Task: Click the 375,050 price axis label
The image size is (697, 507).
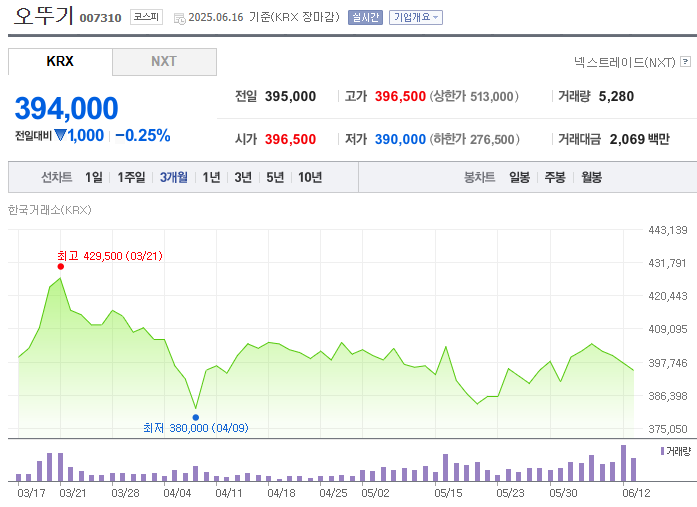Action: tap(668, 429)
